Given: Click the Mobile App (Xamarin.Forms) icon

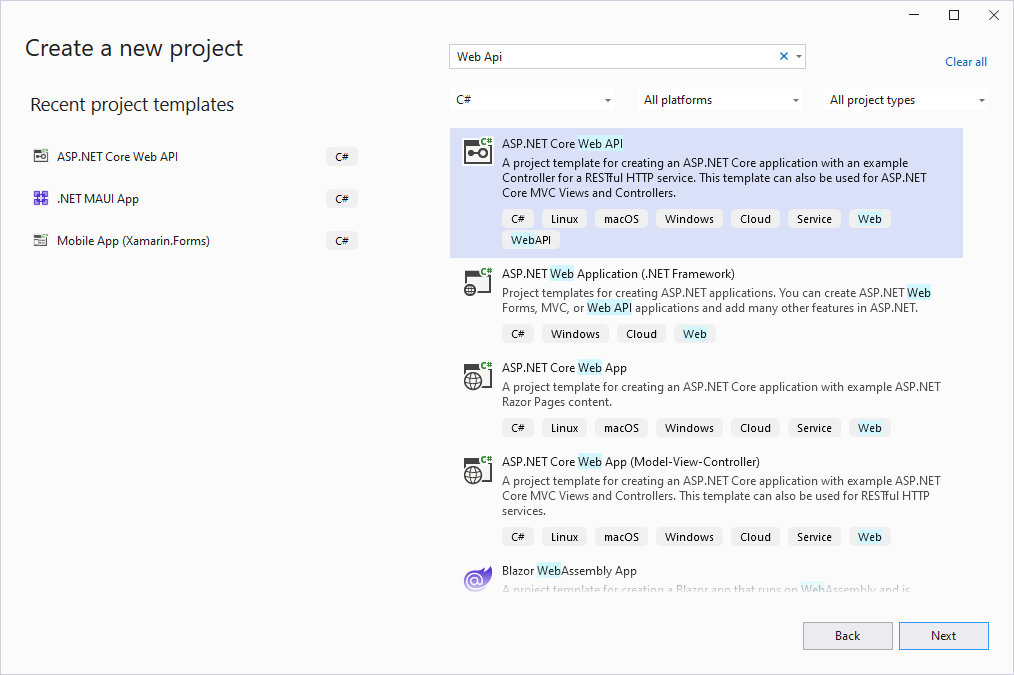Looking at the screenshot, I should [x=41, y=240].
